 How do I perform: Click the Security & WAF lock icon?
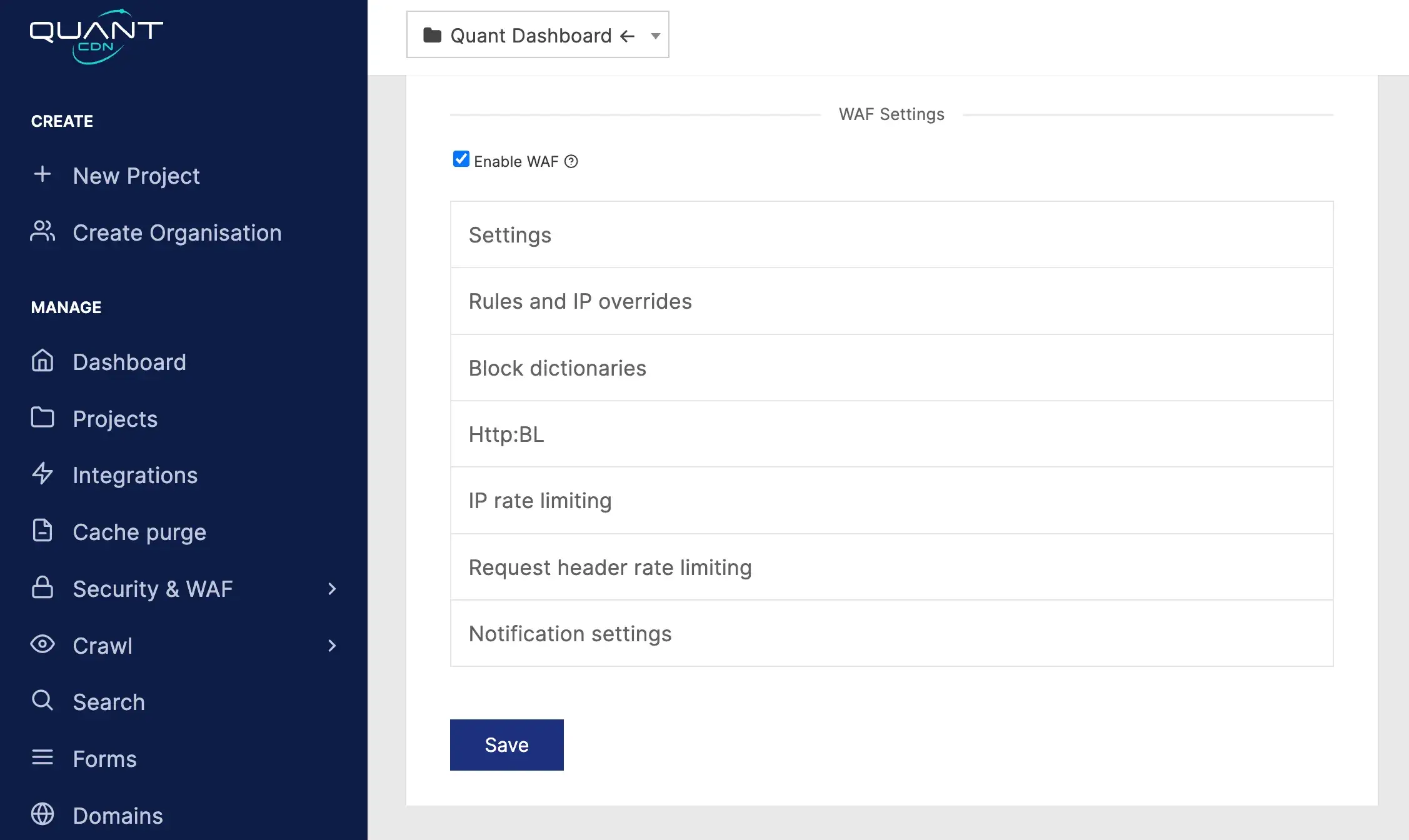(x=42, y=588)
